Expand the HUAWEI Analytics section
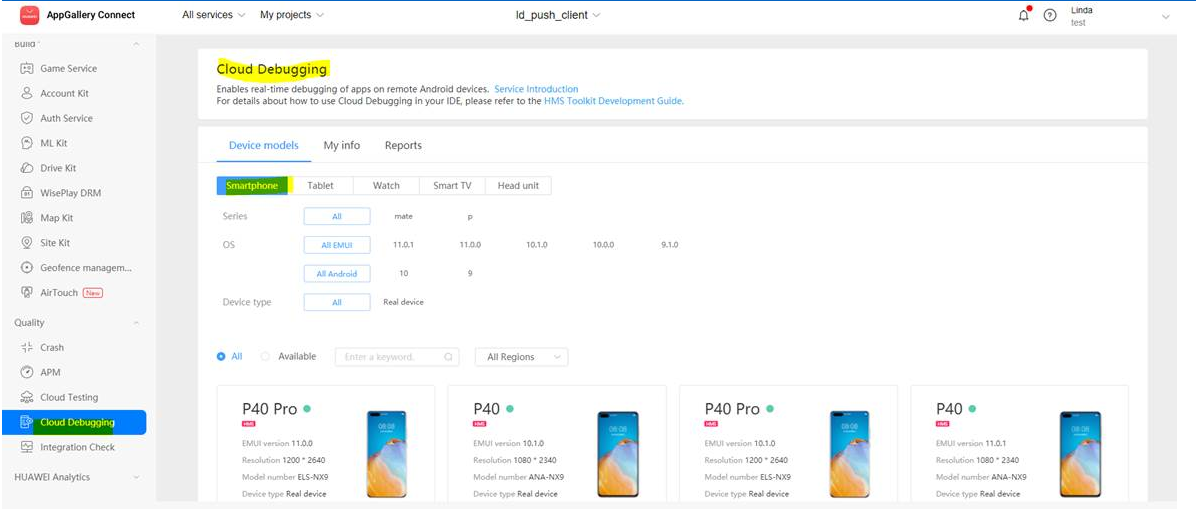1196x523 pixels. (137, 477)
